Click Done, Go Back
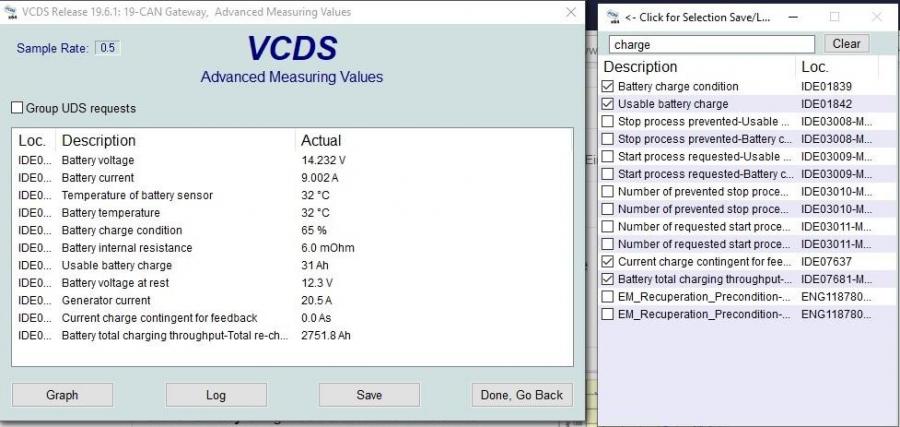900x427 pixels. click(521, 395)
